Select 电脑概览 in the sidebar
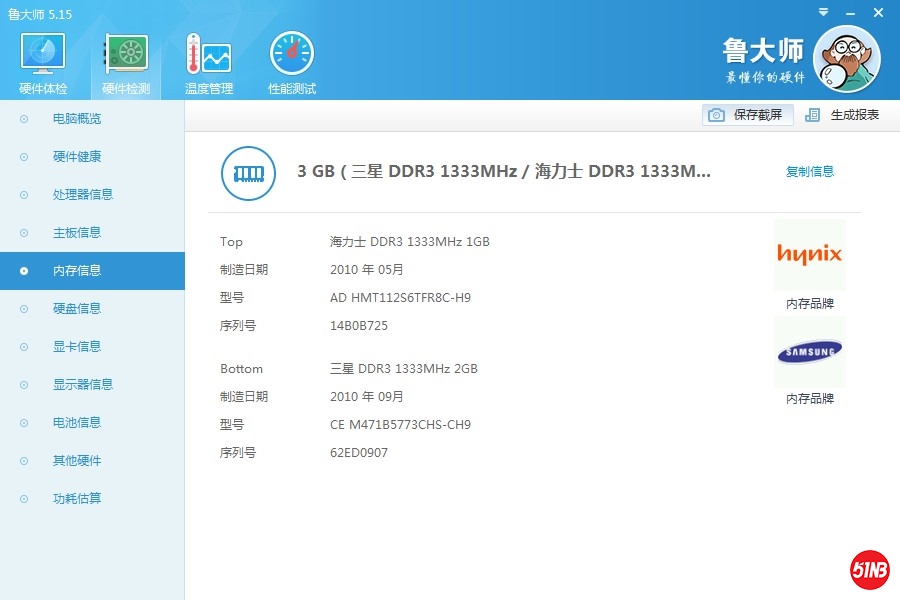This screenshot has width=900, height=600. coord(77,119)
